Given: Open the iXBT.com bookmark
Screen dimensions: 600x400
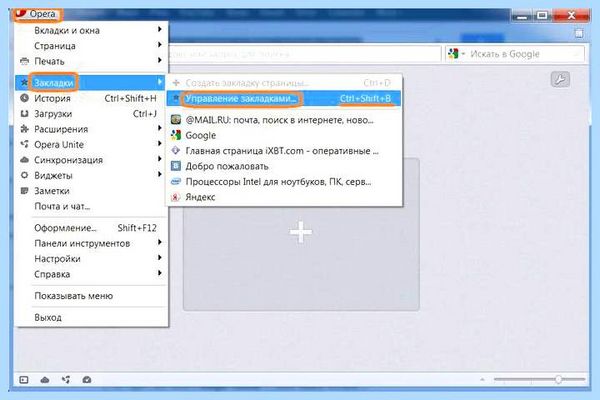Looking at the screenshot, I should [x=284, y=151].
